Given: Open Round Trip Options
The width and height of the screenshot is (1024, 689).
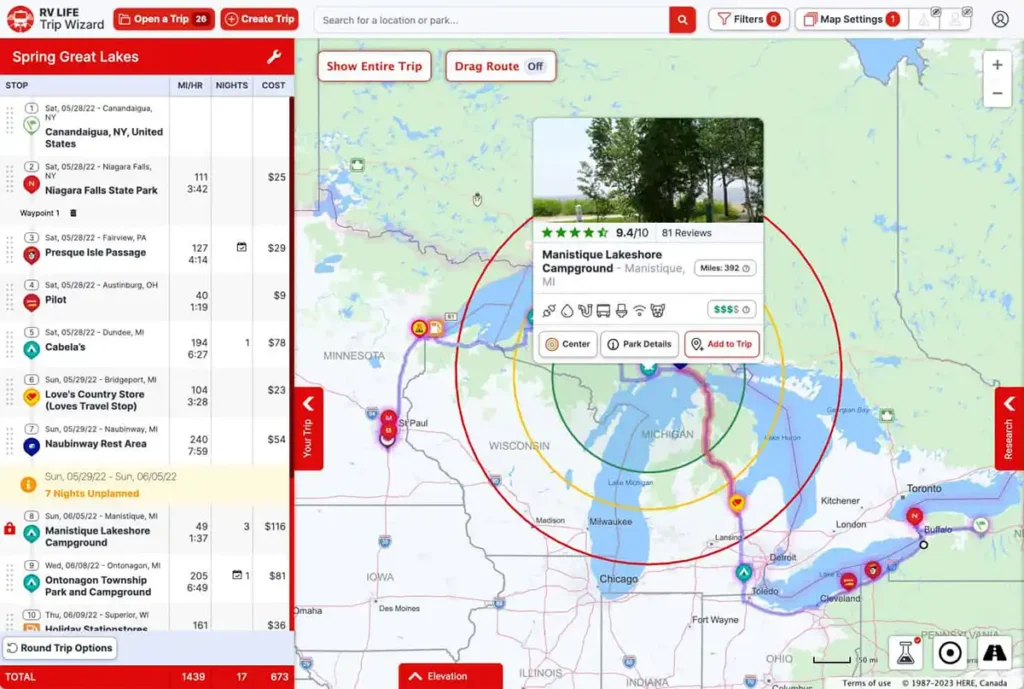Looking at the screenshot, I should 60,648.
